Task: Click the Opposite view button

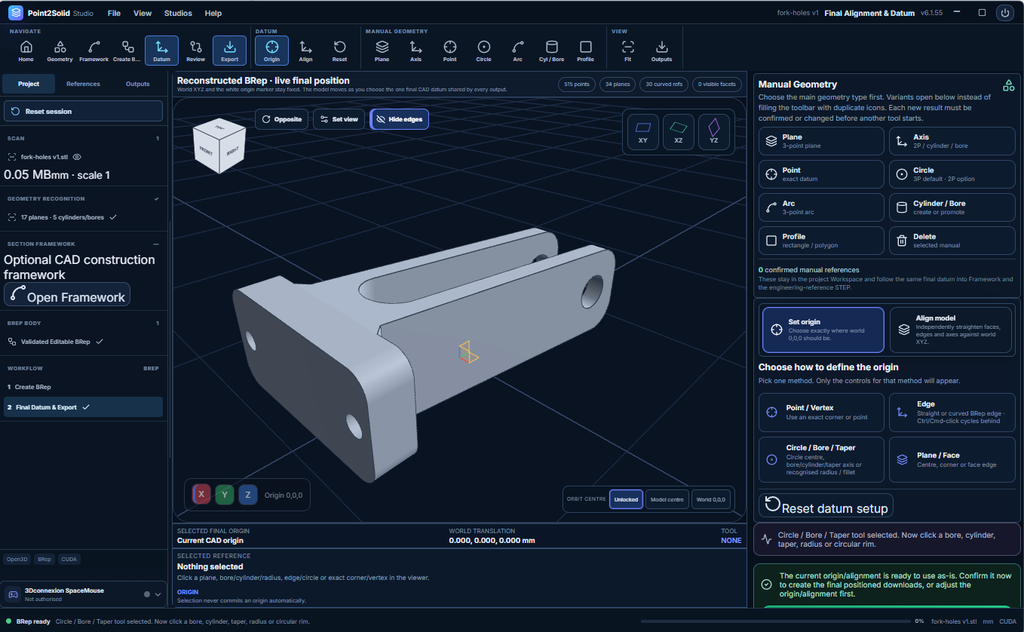Action: click(281, 119)
